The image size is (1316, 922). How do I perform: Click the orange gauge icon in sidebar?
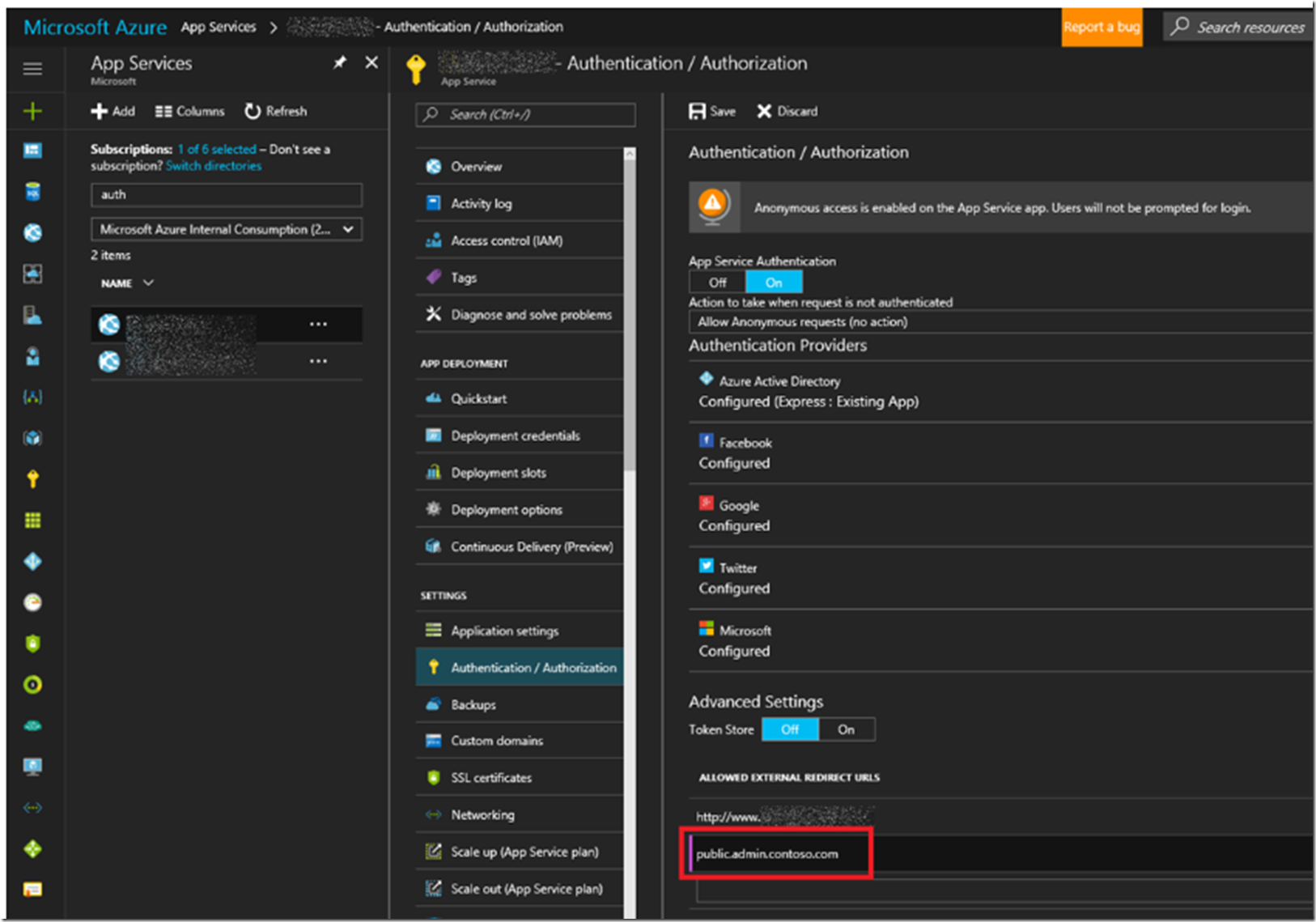32,602
